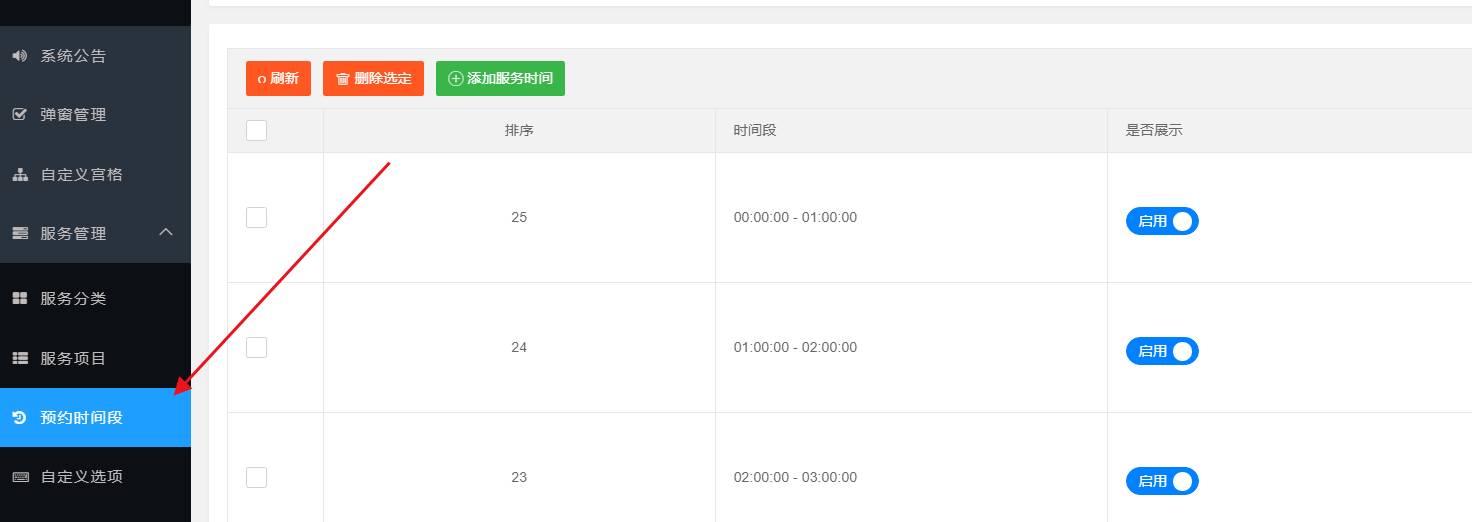
Task: Click the list icon beside 服务项目
Action: (x=19, y=358)
